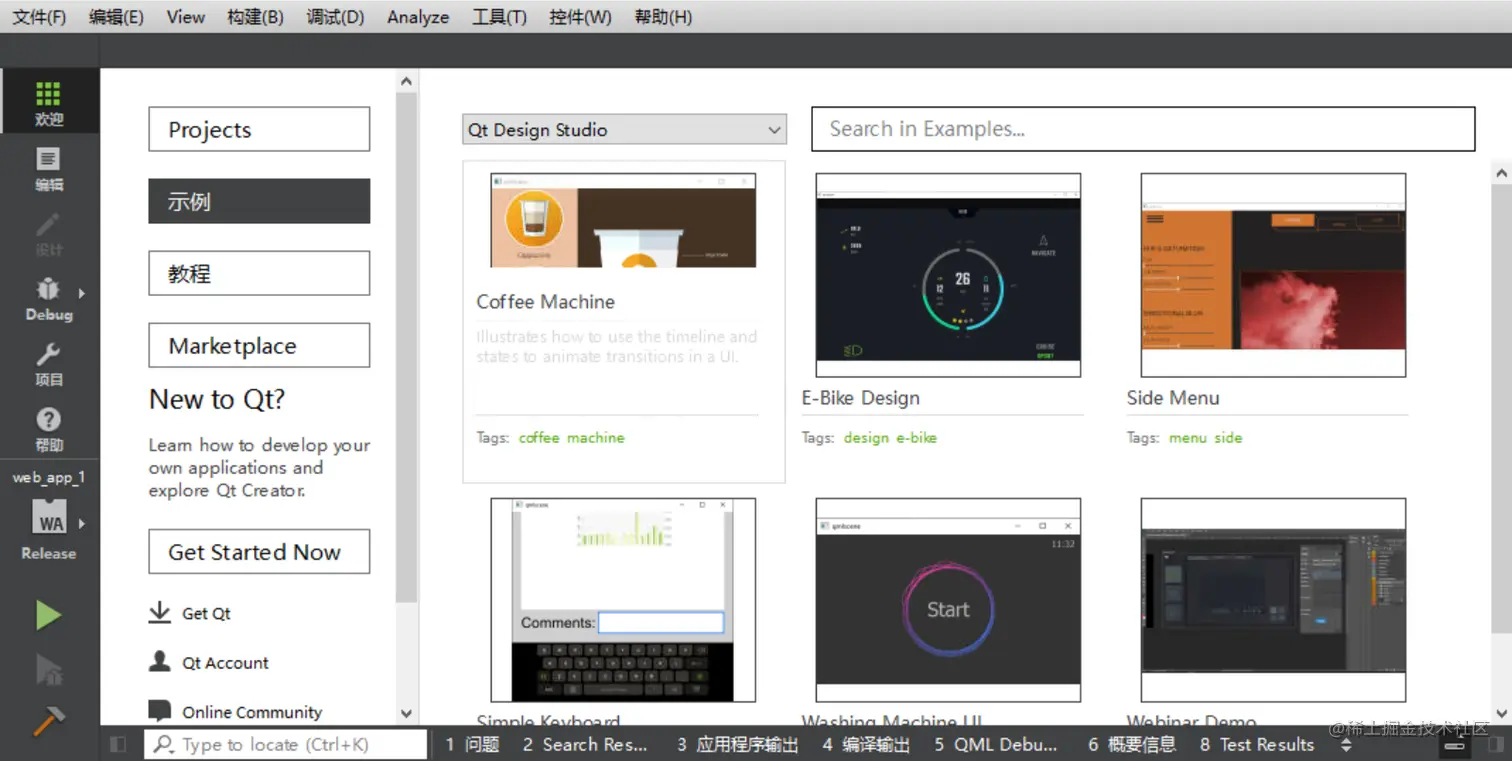
Task: Open the Side Menu example thumbnail
Action: [x=1273, y=275]
